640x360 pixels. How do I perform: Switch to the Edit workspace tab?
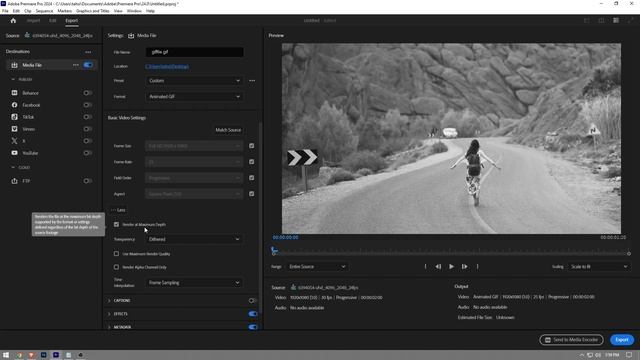[x=53, y=20]
